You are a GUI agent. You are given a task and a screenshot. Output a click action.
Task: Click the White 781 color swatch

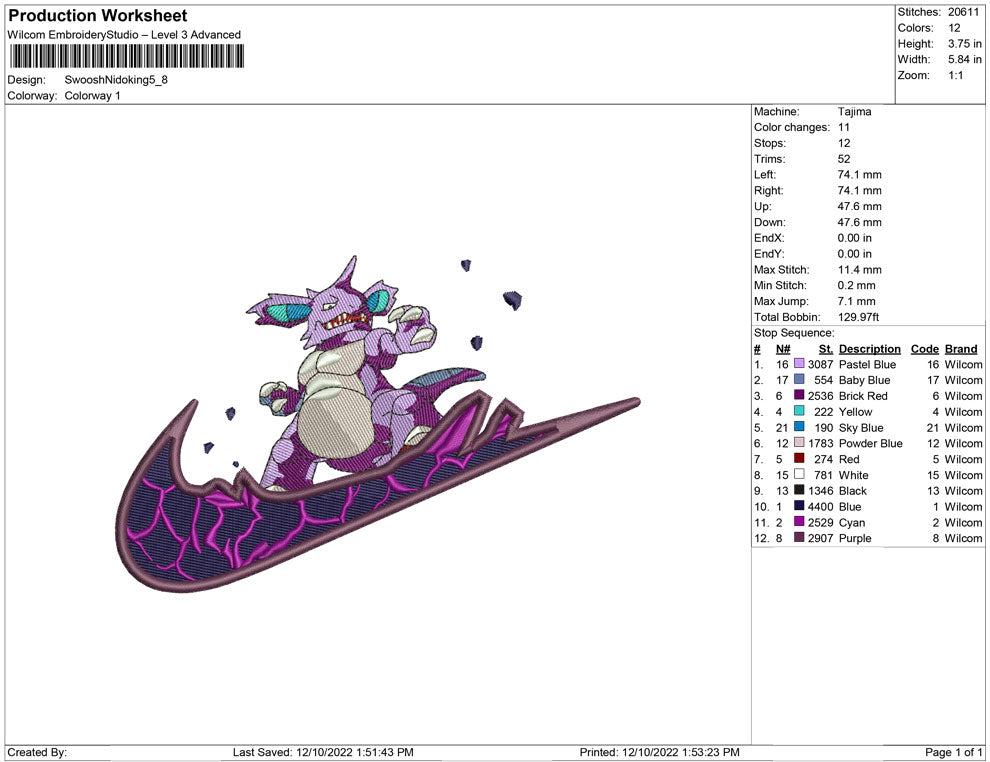(x=799, y=474)
